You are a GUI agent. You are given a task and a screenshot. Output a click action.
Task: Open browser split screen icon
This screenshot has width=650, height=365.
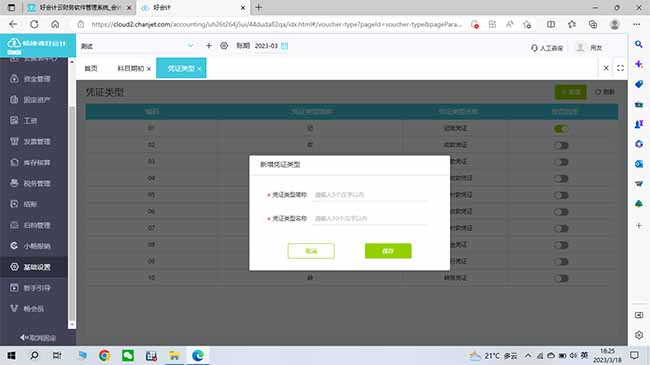551,24
